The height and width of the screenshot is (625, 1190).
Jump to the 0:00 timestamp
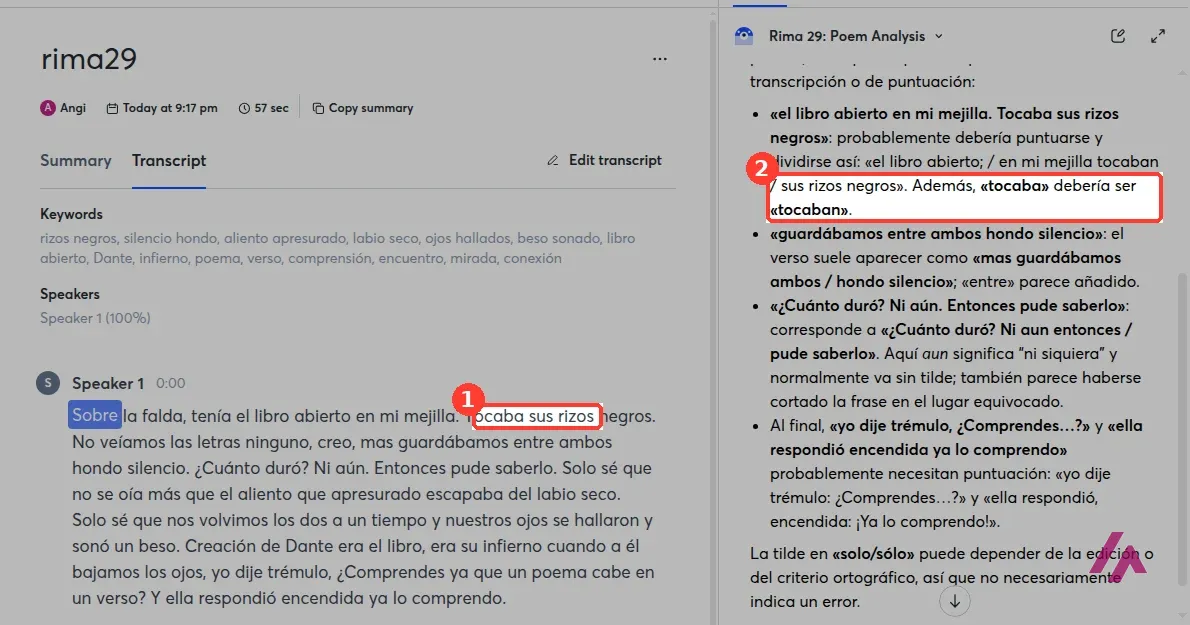171,384
